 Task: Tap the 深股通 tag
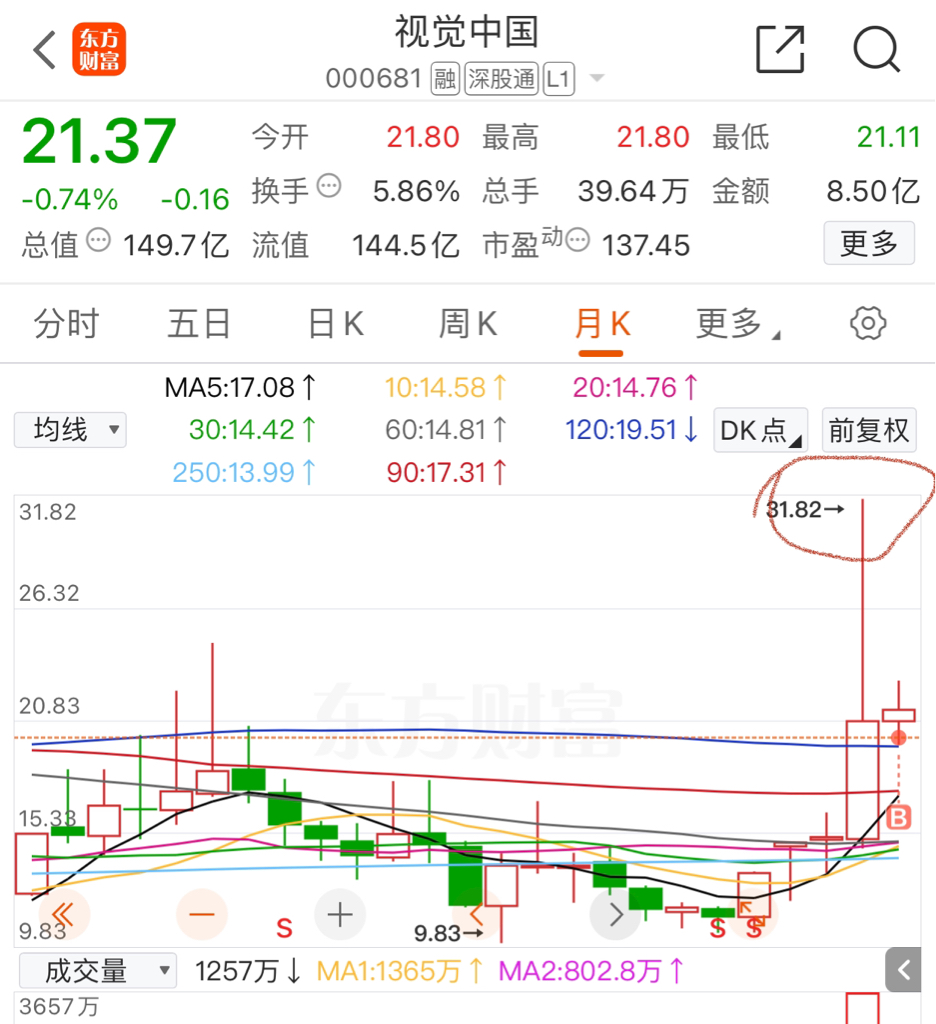[x=502, y=80]
